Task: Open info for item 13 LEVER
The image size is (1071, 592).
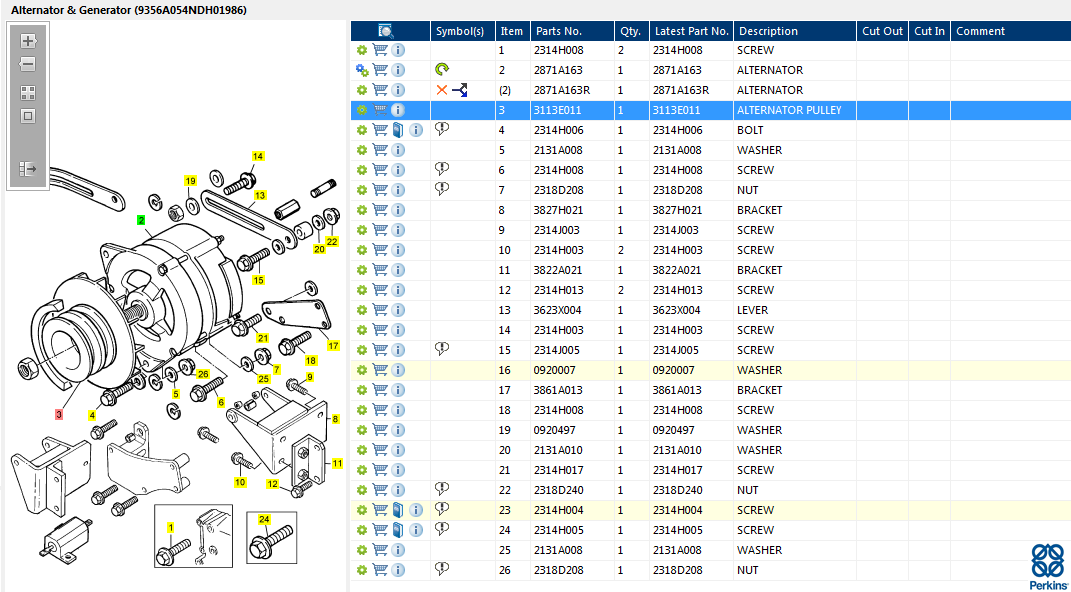Action: [x=398, y=310]
